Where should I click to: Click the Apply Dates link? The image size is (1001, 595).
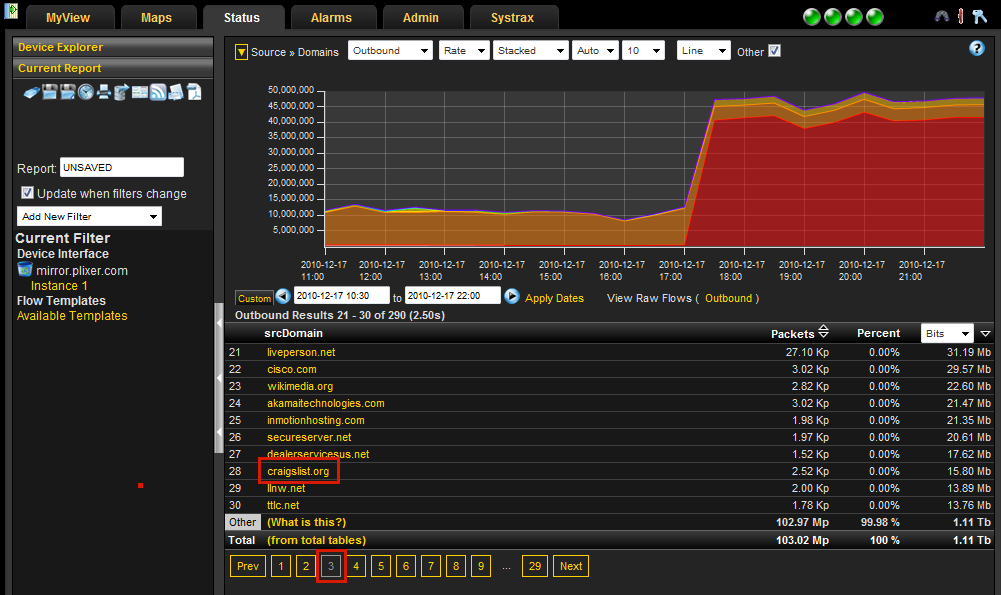(x=554, y=298)
